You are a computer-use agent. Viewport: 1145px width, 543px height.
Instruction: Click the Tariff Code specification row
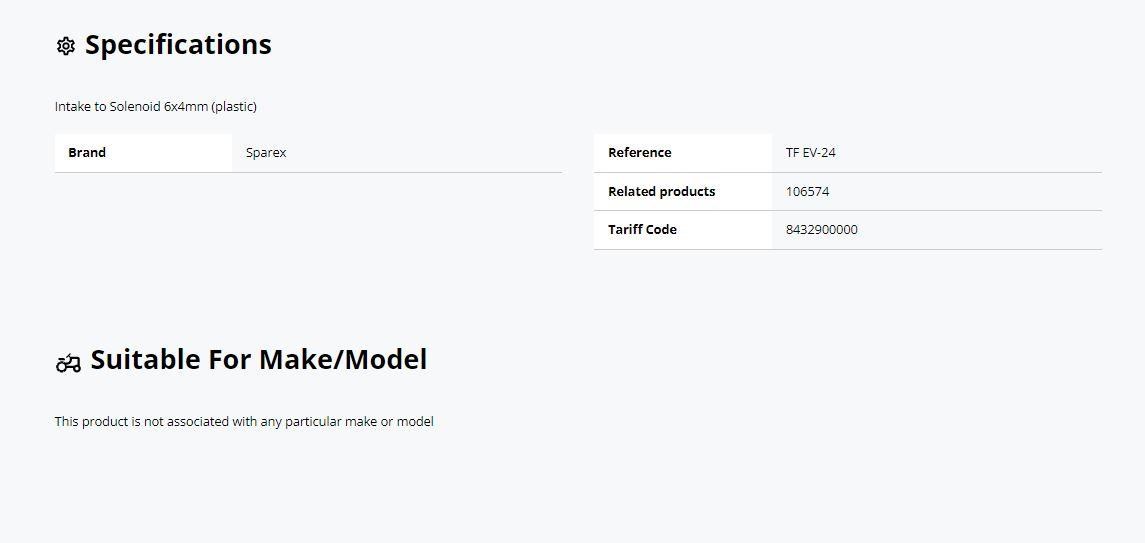[x=848, y=230]
